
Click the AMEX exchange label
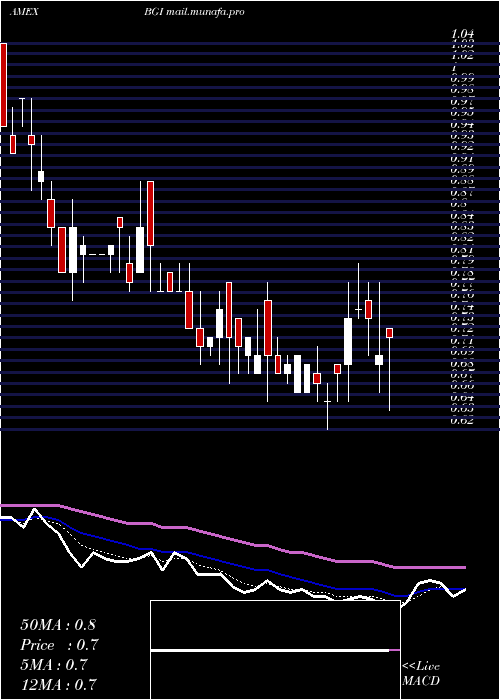click(x=24, y=12)
